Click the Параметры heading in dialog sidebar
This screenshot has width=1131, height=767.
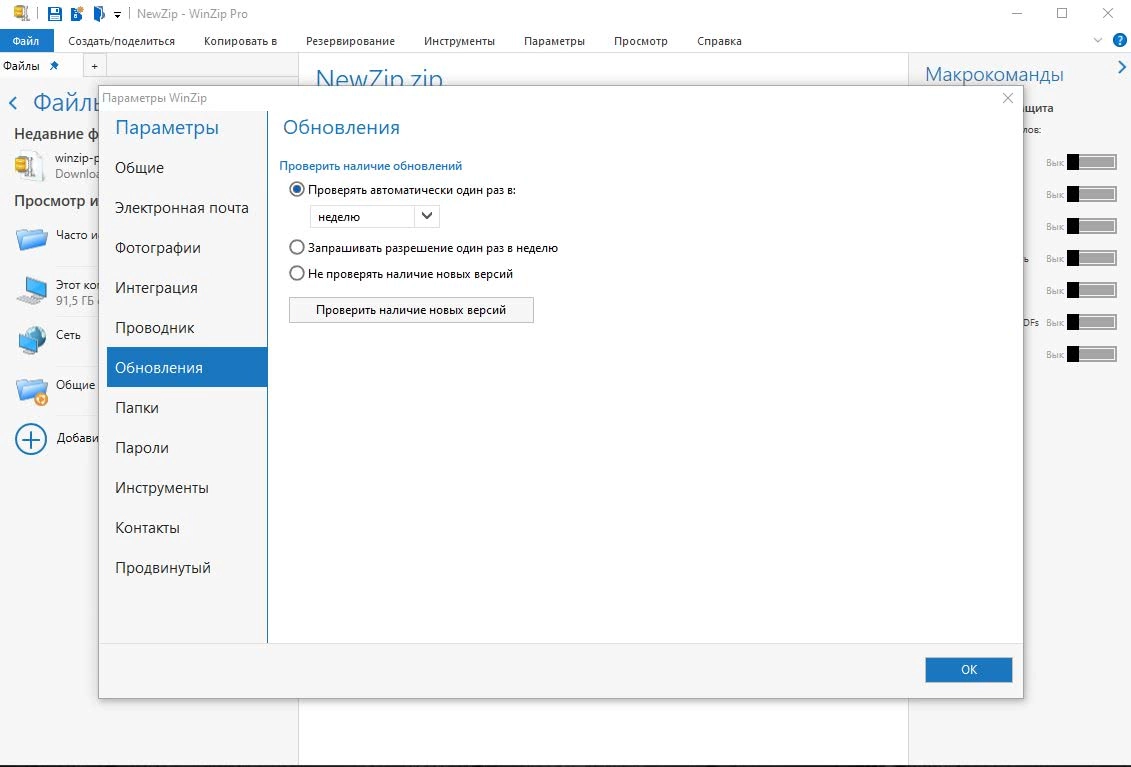click(167, 128)
